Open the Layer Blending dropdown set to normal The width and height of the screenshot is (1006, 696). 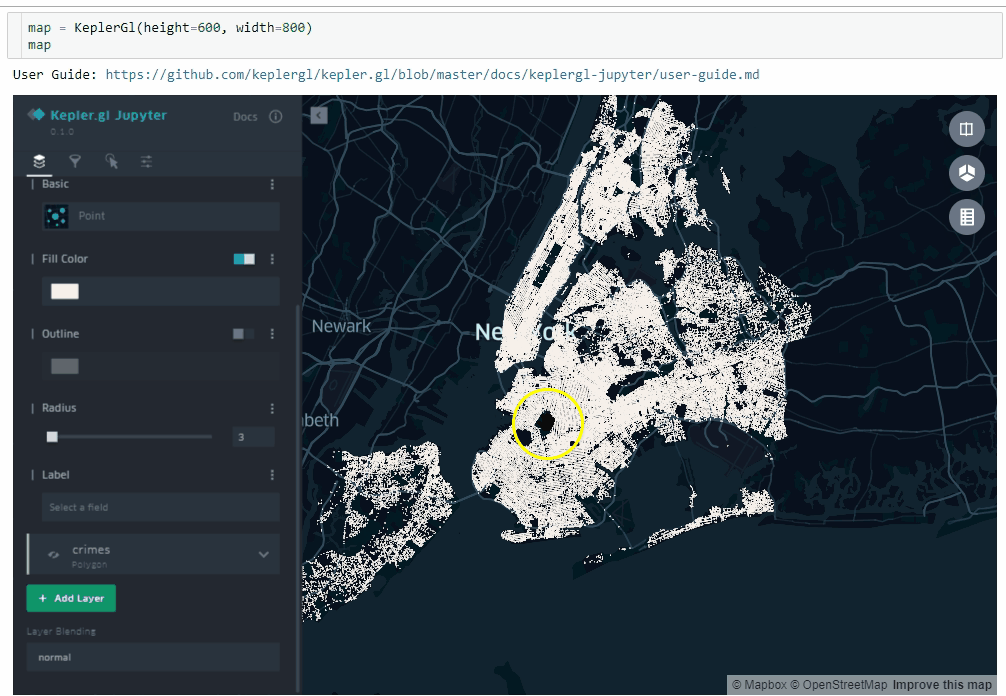pyautogui.click(x=153, y=658)
